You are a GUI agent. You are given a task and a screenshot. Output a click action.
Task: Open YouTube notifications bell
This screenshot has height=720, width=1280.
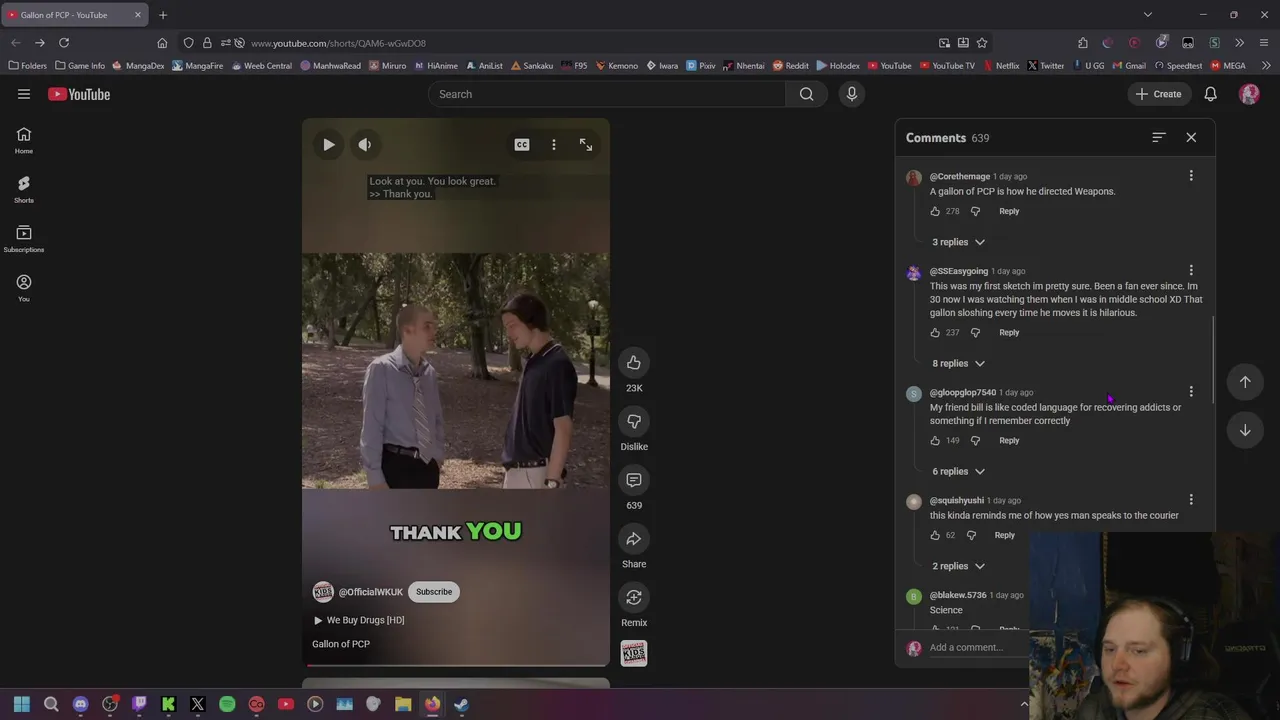click(1210, 94)
